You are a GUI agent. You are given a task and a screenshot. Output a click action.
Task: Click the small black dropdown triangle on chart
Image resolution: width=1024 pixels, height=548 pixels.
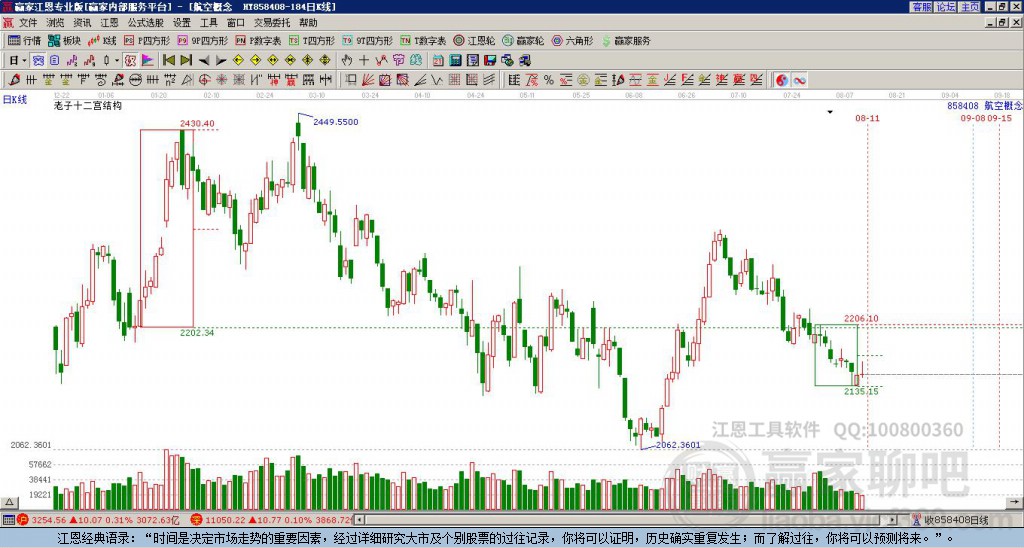tap(830, 112)
